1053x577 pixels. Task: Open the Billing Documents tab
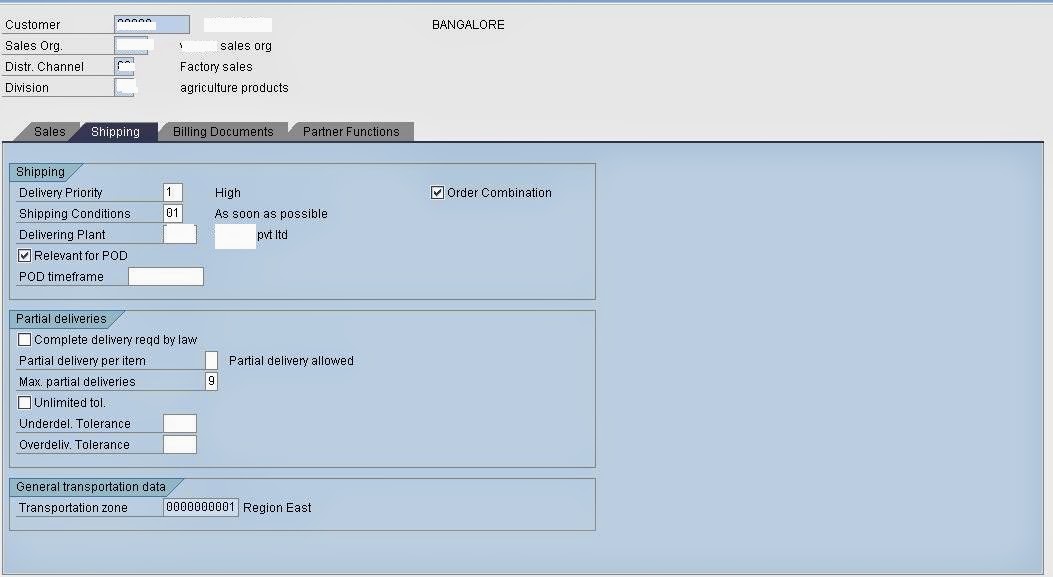coord(222,131)
